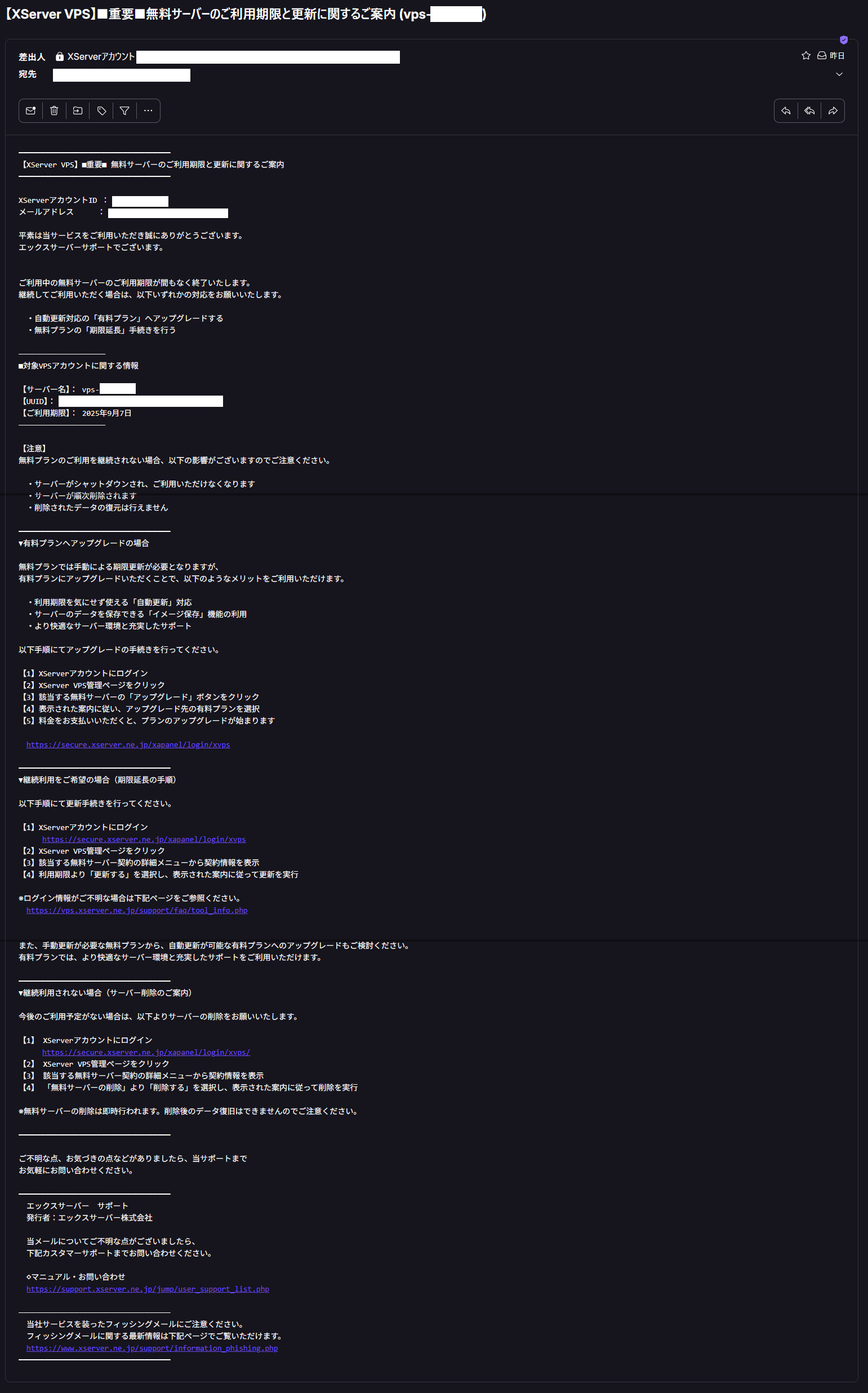Move the email to a folder
The image size is (868, 1393).
tap(78, 111)
